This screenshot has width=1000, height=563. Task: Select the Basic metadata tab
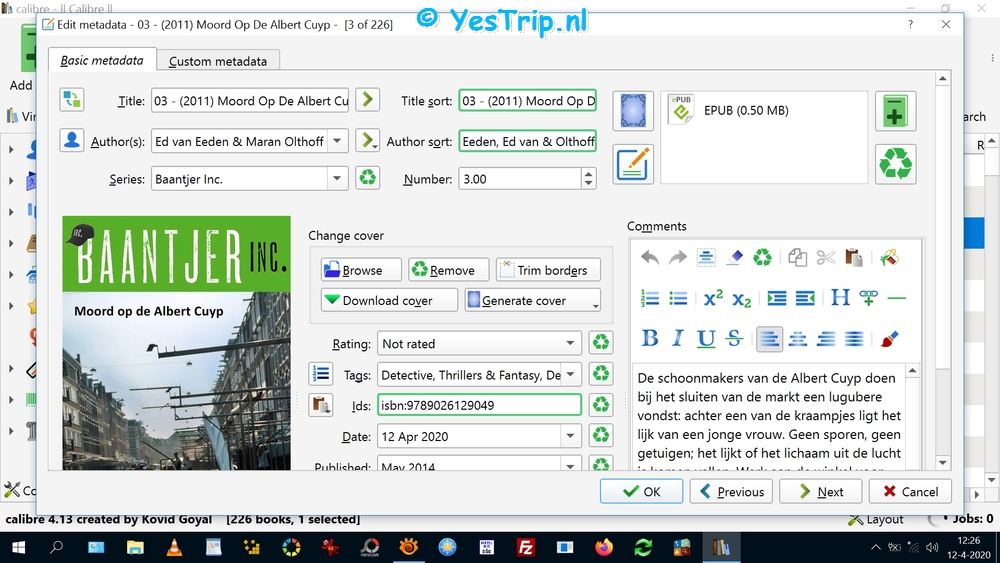pos(102,60)
